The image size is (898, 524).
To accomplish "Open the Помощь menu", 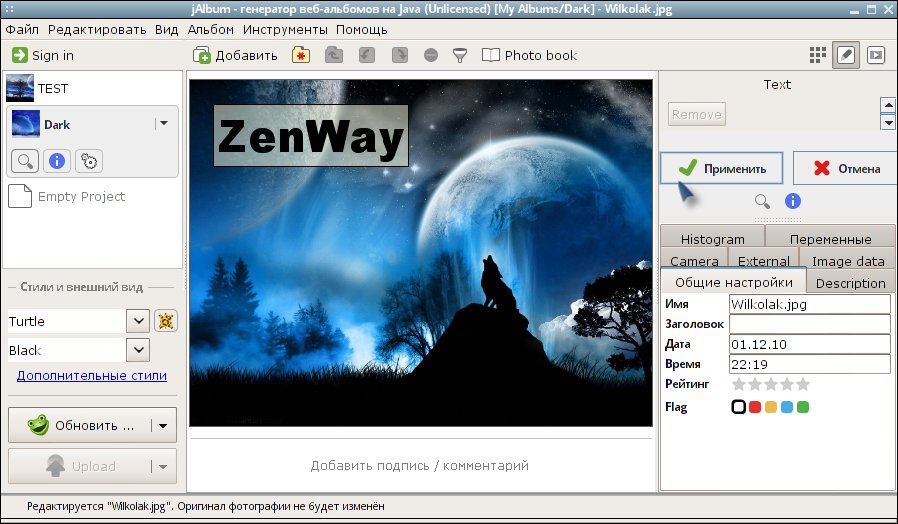I will 362,30.
